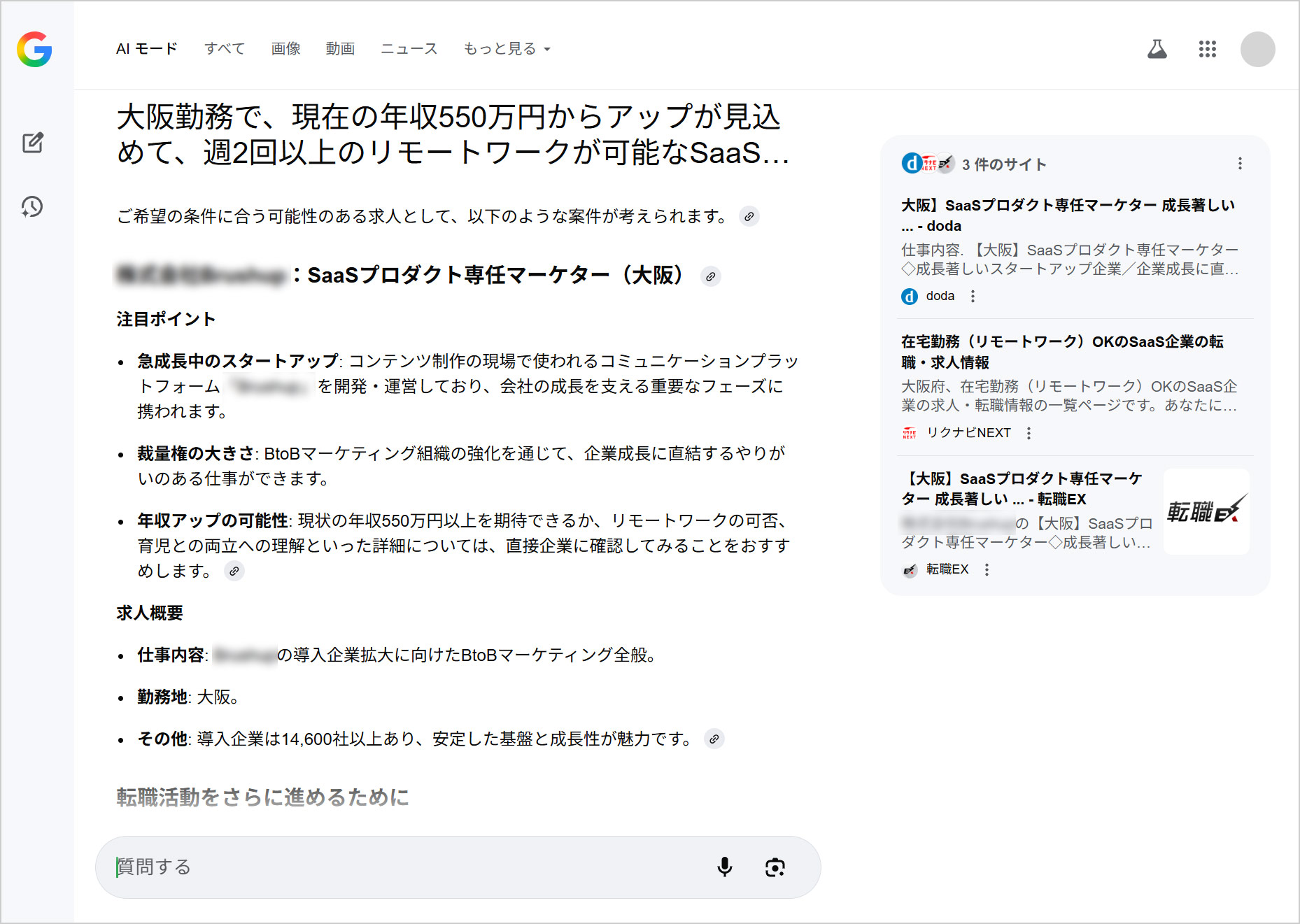Click the paperclip icon beside the intro sentence
1300x924 pixels.
(749, 217)
